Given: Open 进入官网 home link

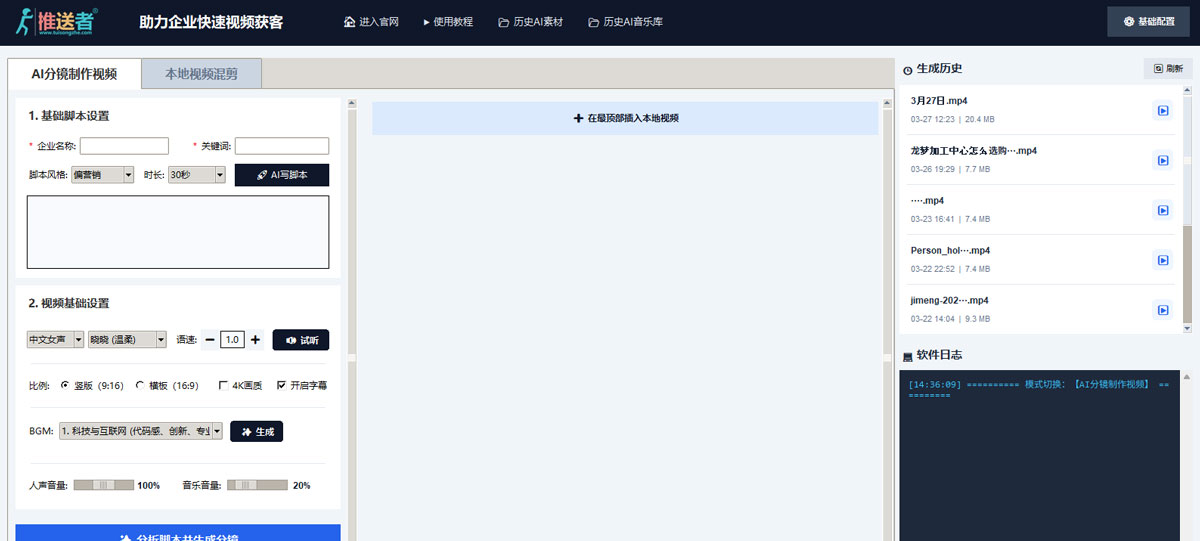Looking at the screenshot, I should coord(371,21).
